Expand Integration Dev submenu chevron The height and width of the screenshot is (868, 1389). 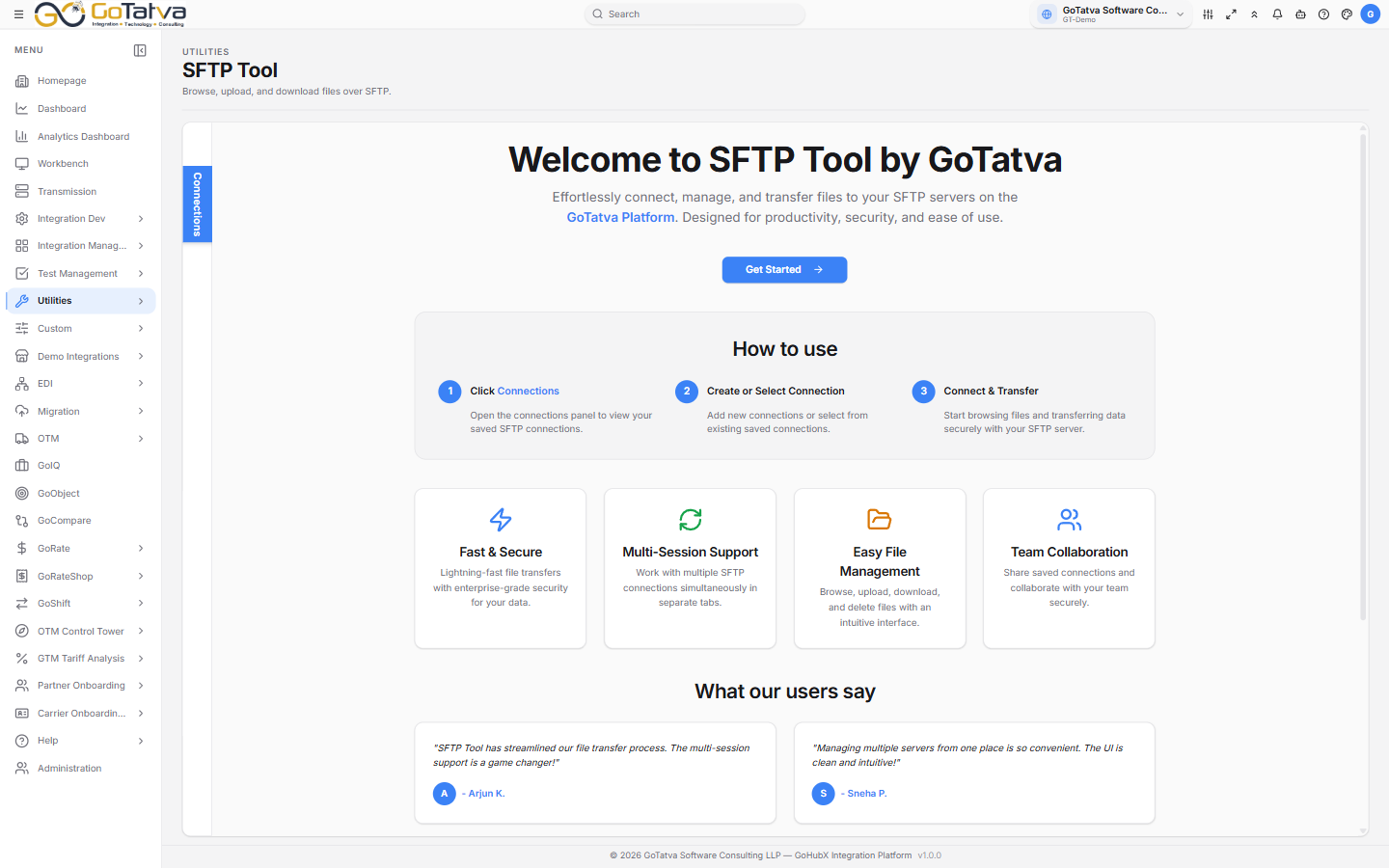[141, 219]
